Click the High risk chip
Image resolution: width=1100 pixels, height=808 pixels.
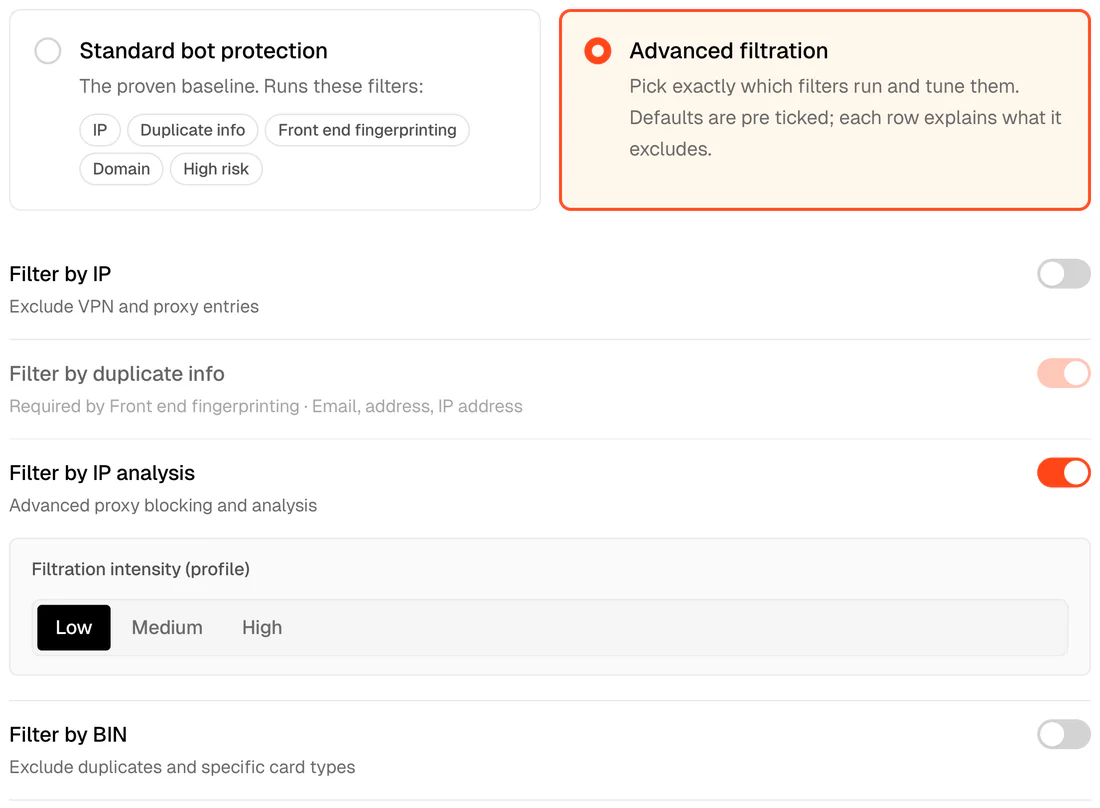pos(216,169)
